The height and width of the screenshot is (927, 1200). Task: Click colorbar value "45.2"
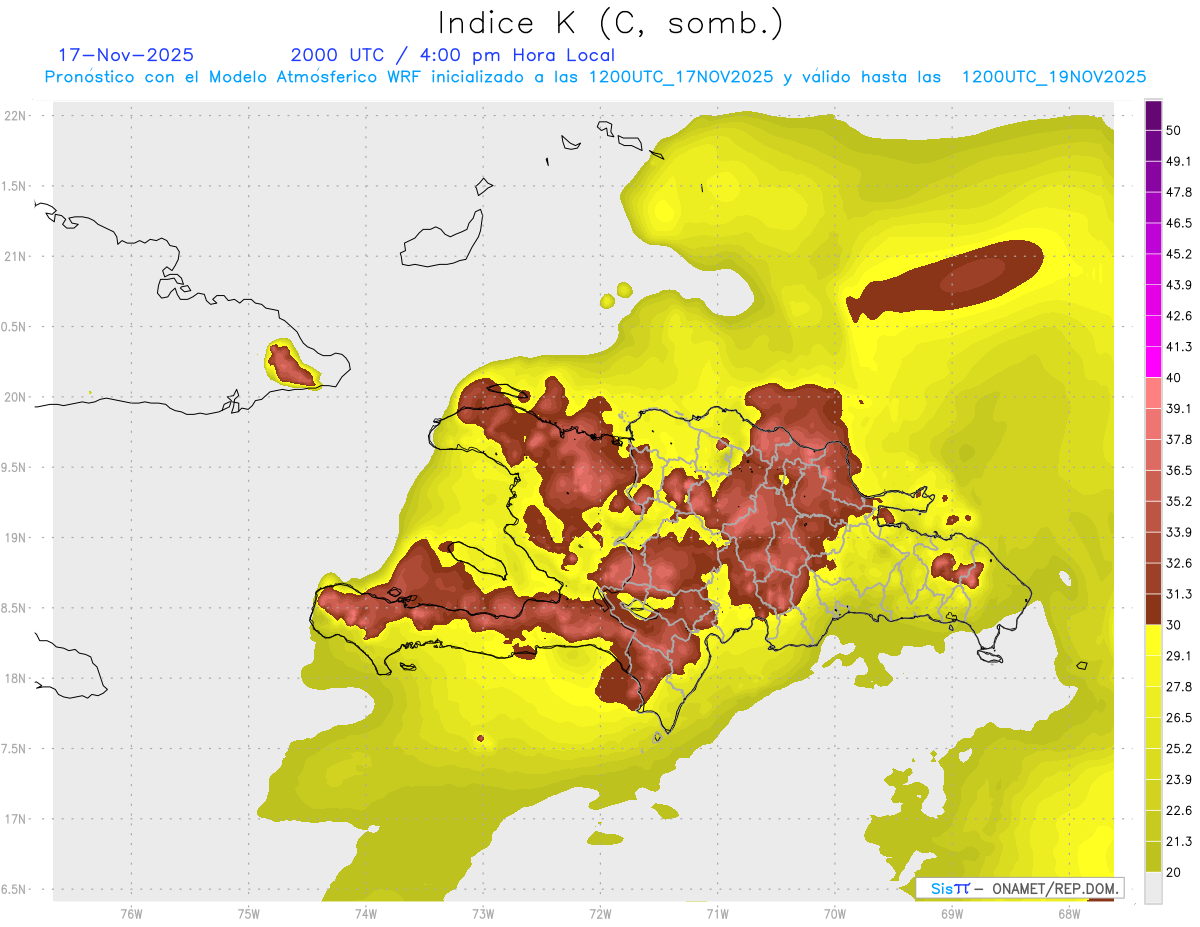(1179, 254)
